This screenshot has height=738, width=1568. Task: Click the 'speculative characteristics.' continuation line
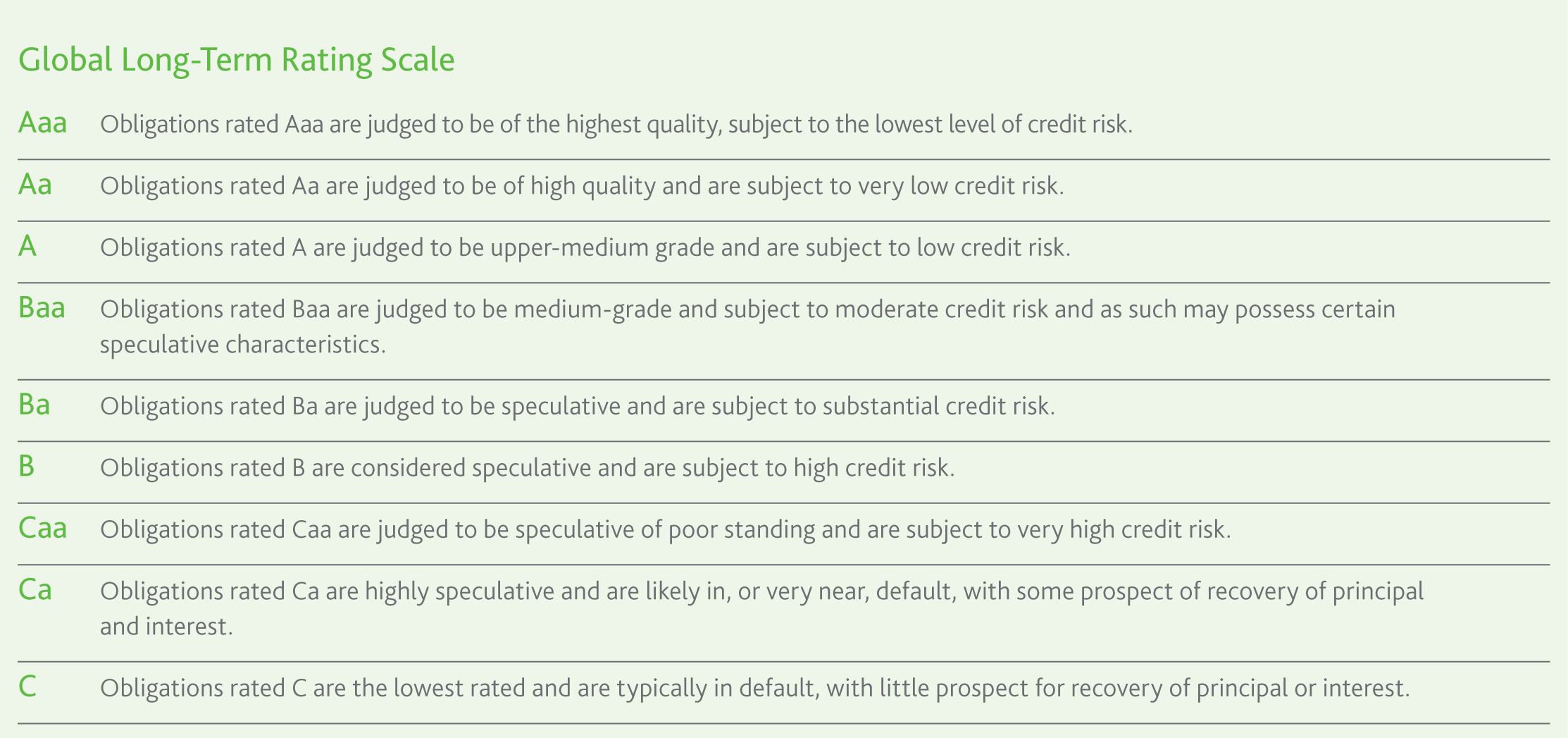pos(243,345)
